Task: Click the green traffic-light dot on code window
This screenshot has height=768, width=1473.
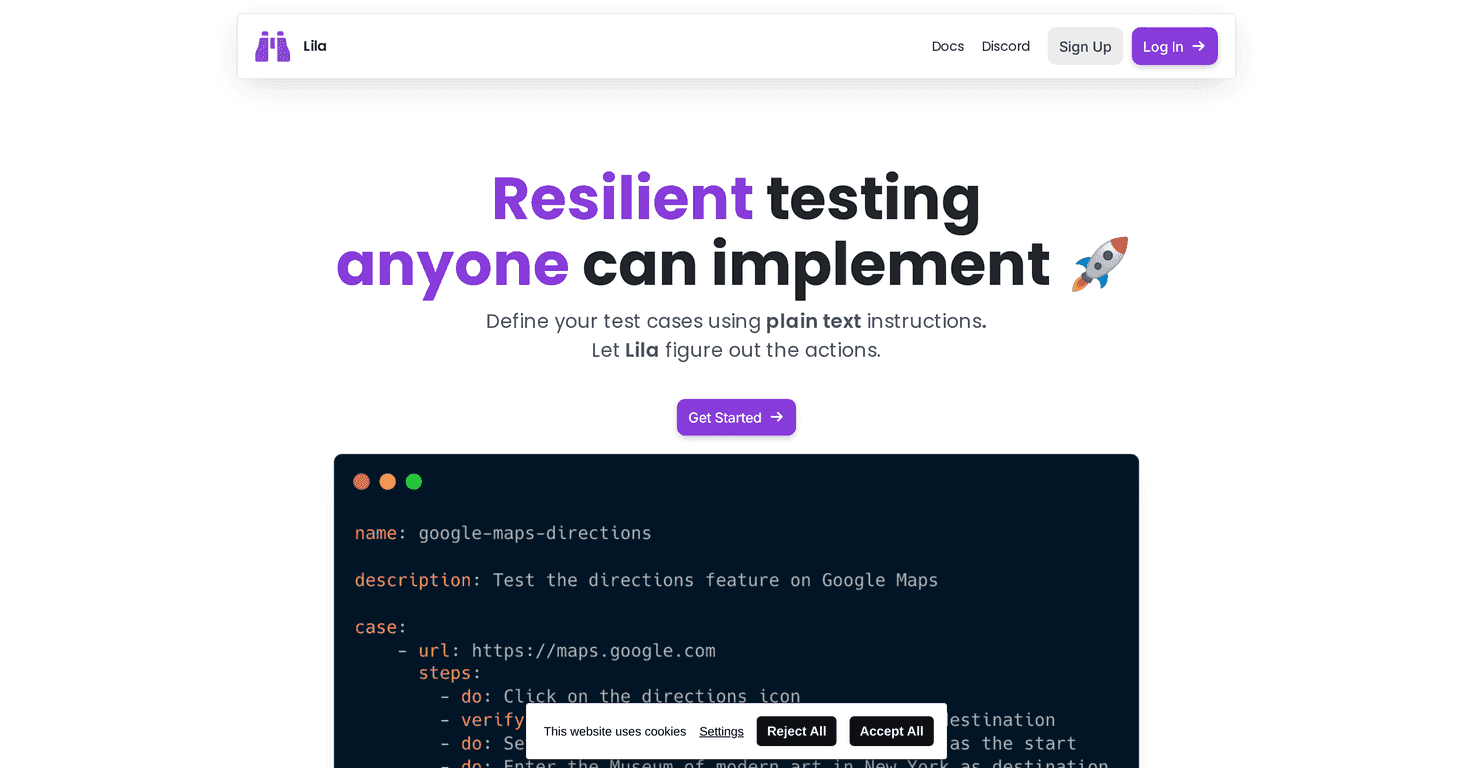Action: pos(413,481)
